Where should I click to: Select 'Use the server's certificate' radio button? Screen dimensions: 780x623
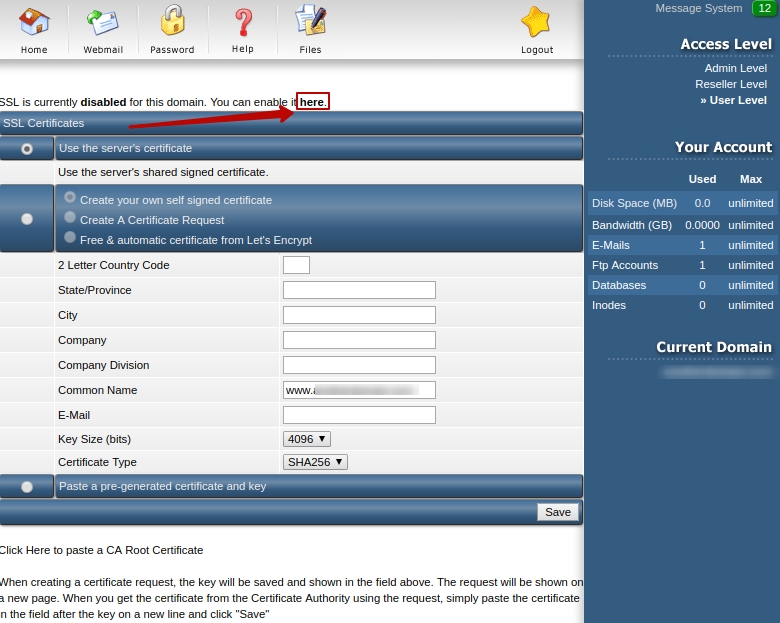27,148
